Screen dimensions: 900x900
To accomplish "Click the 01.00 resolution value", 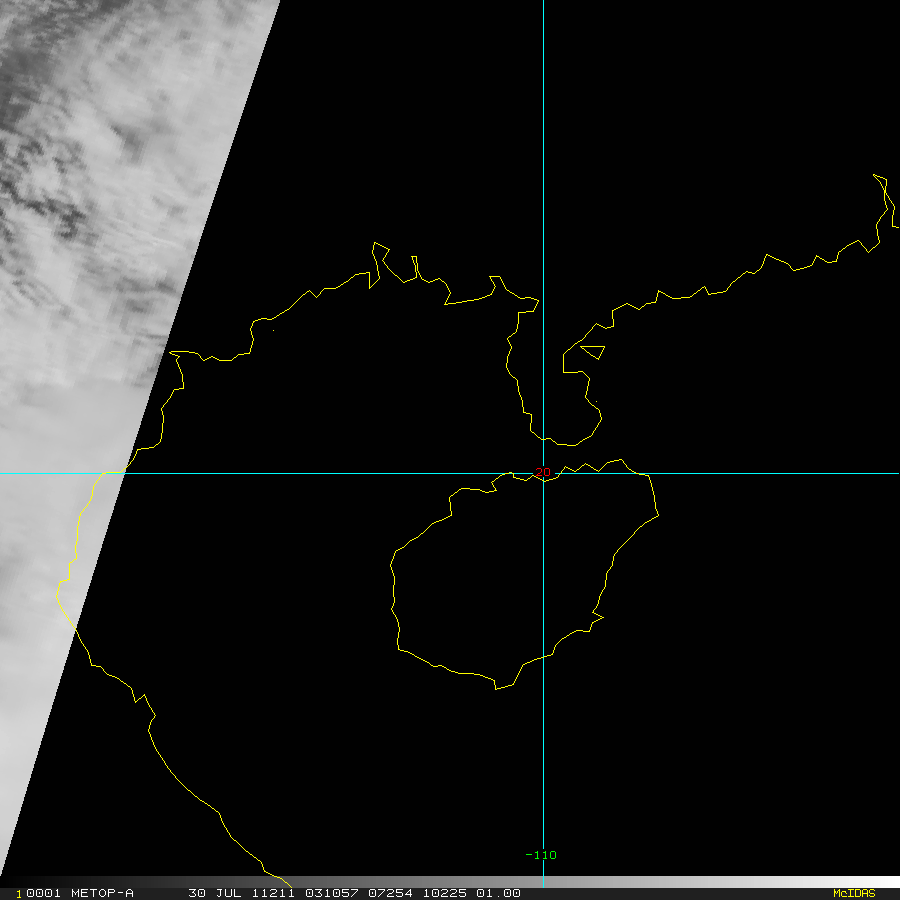I will tap(498, 893).
